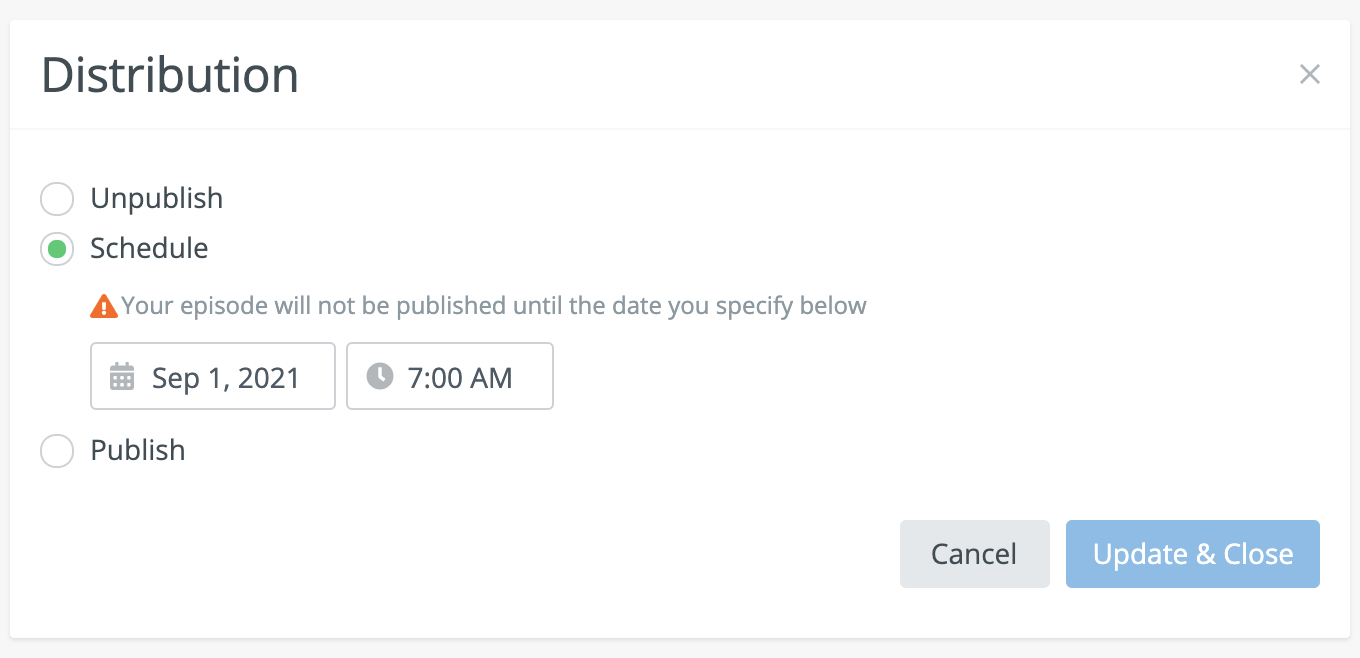Click the Update & Close button
Image resolution: width=1360 pixels, height=658 pixels.
(1192, 554)
